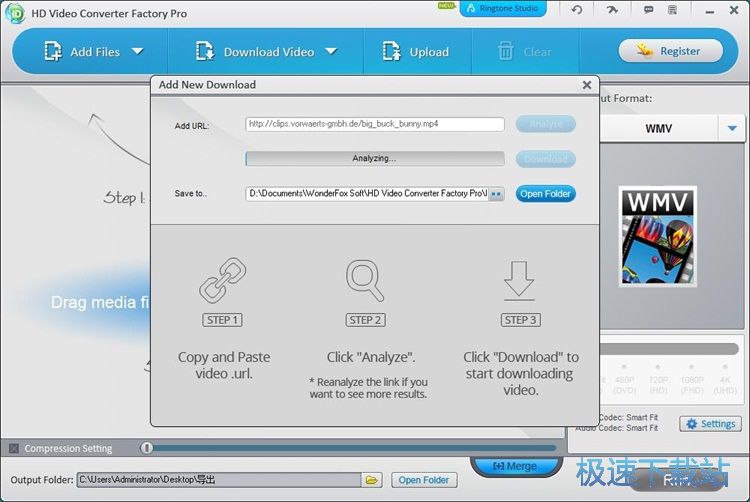Click the Save to path field
750x502 pixels.
click(367, 194)
